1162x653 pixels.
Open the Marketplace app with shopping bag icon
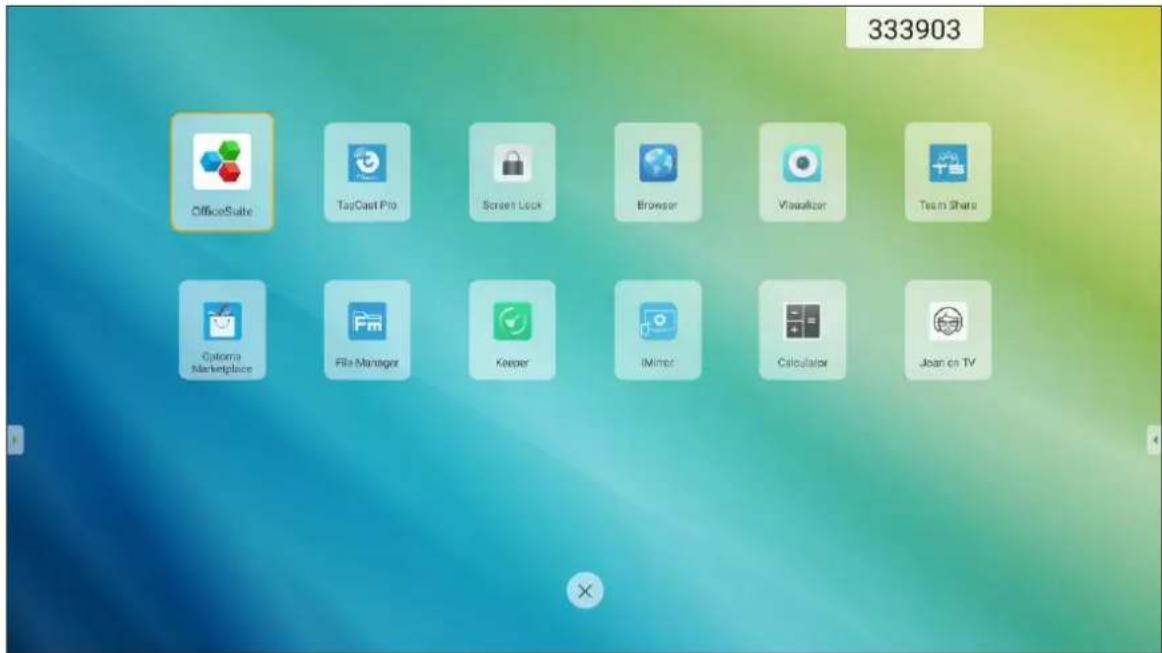click(222, 330)
